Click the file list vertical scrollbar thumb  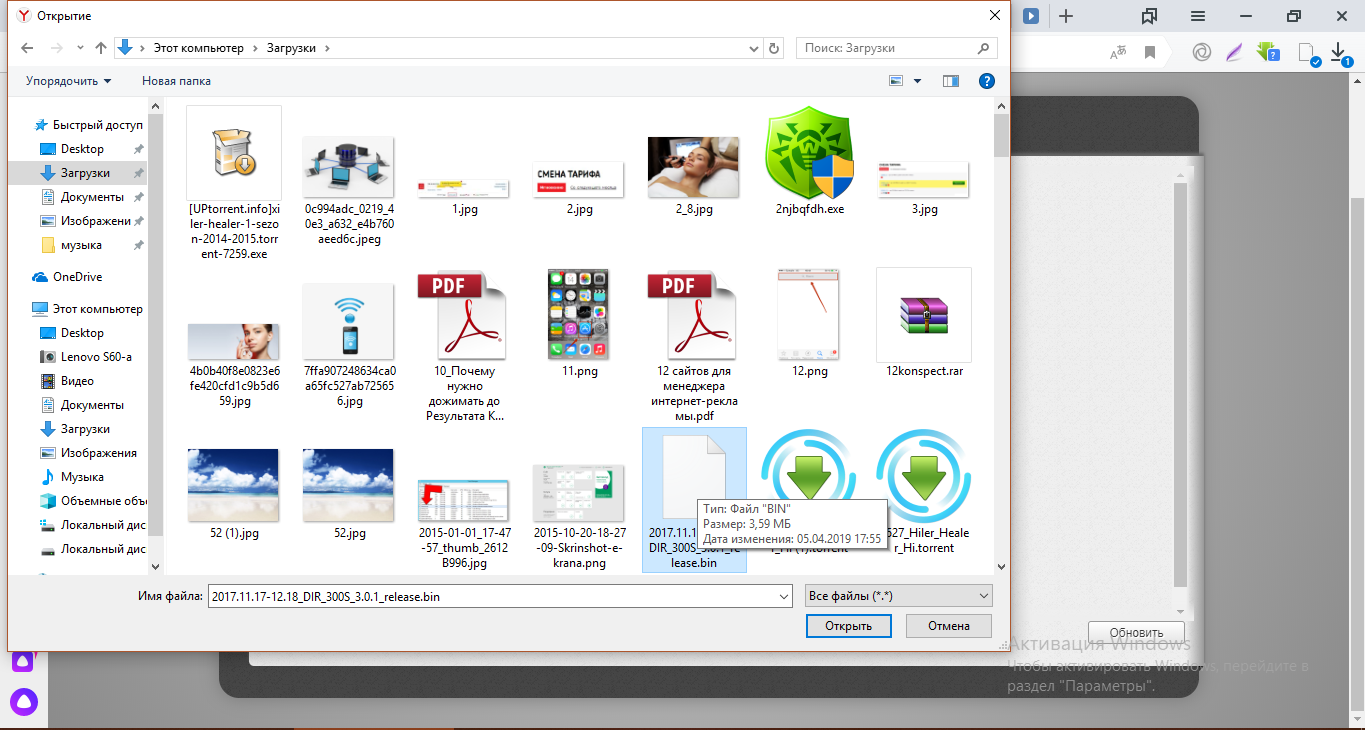[x=1001, y=135]
